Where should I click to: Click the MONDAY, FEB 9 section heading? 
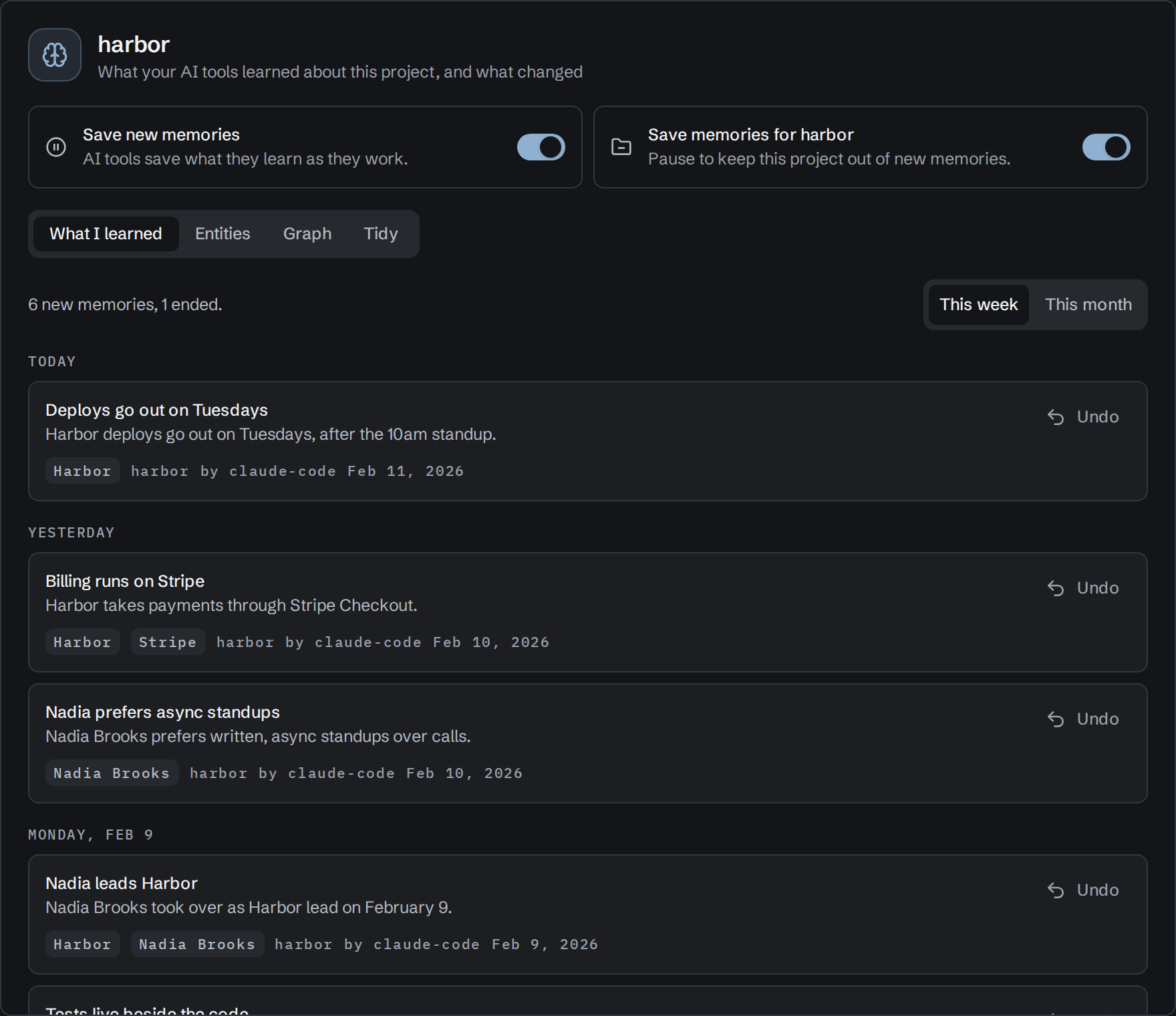[x=91, y=835]
